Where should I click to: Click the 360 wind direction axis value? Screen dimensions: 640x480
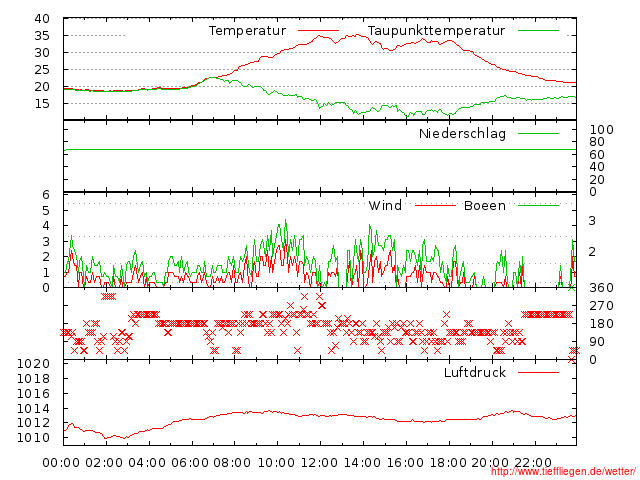click(x=601, y=288)
